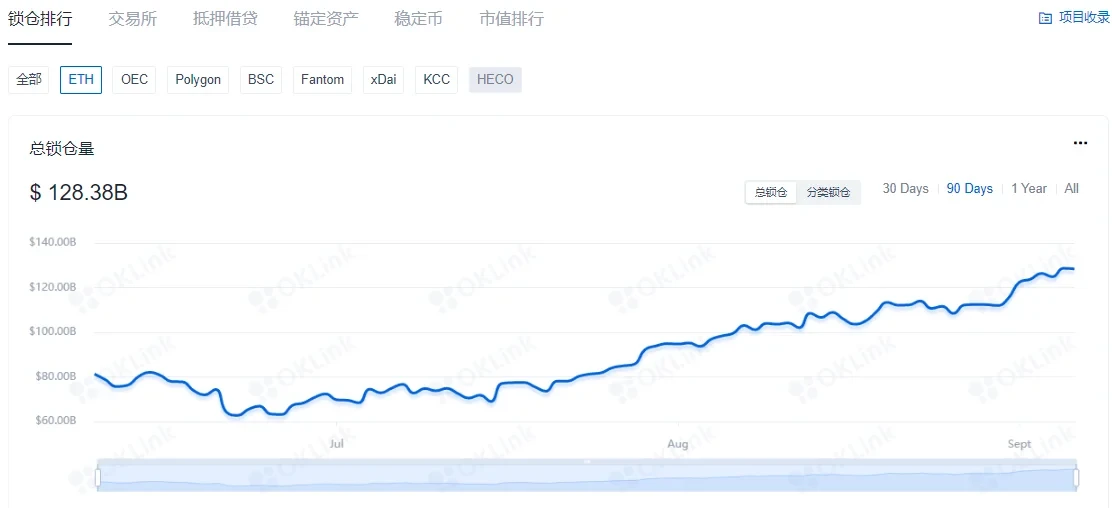1112x508 pixels.
Task: Set chart range to 30 Days
Action: (x=905, y=189)
